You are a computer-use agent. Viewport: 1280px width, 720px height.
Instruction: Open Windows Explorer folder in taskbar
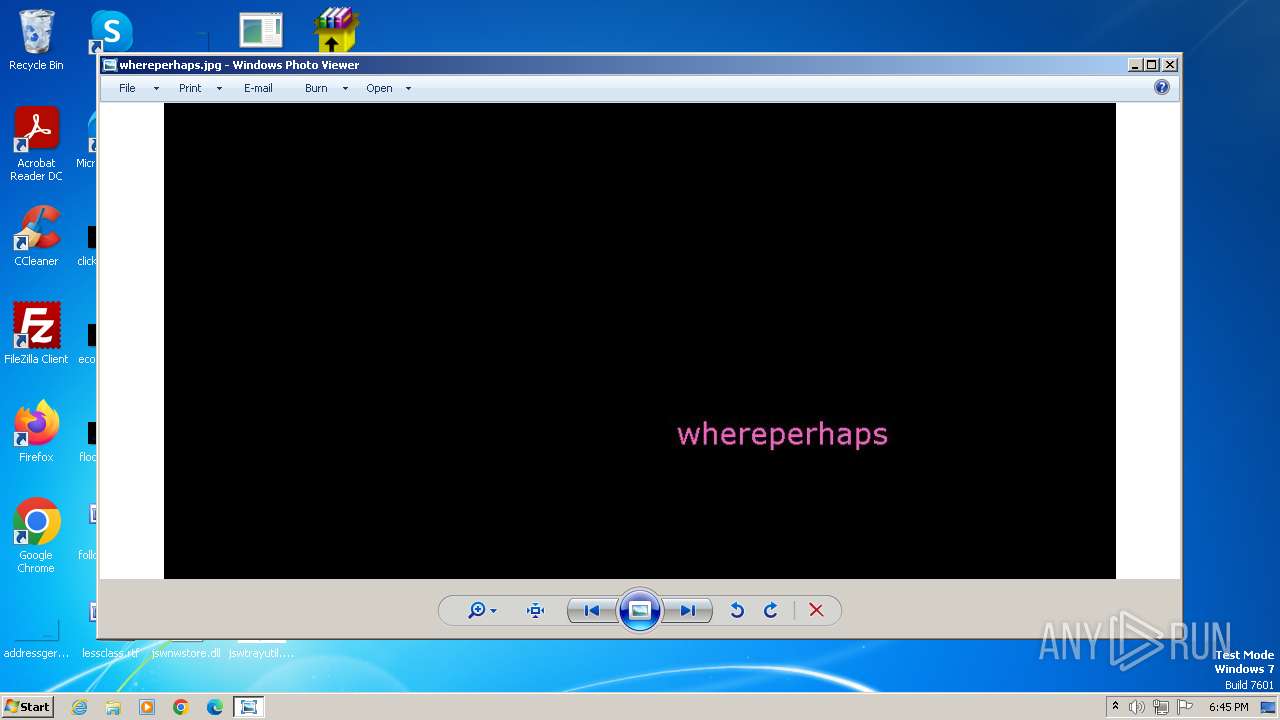point(113,707)
